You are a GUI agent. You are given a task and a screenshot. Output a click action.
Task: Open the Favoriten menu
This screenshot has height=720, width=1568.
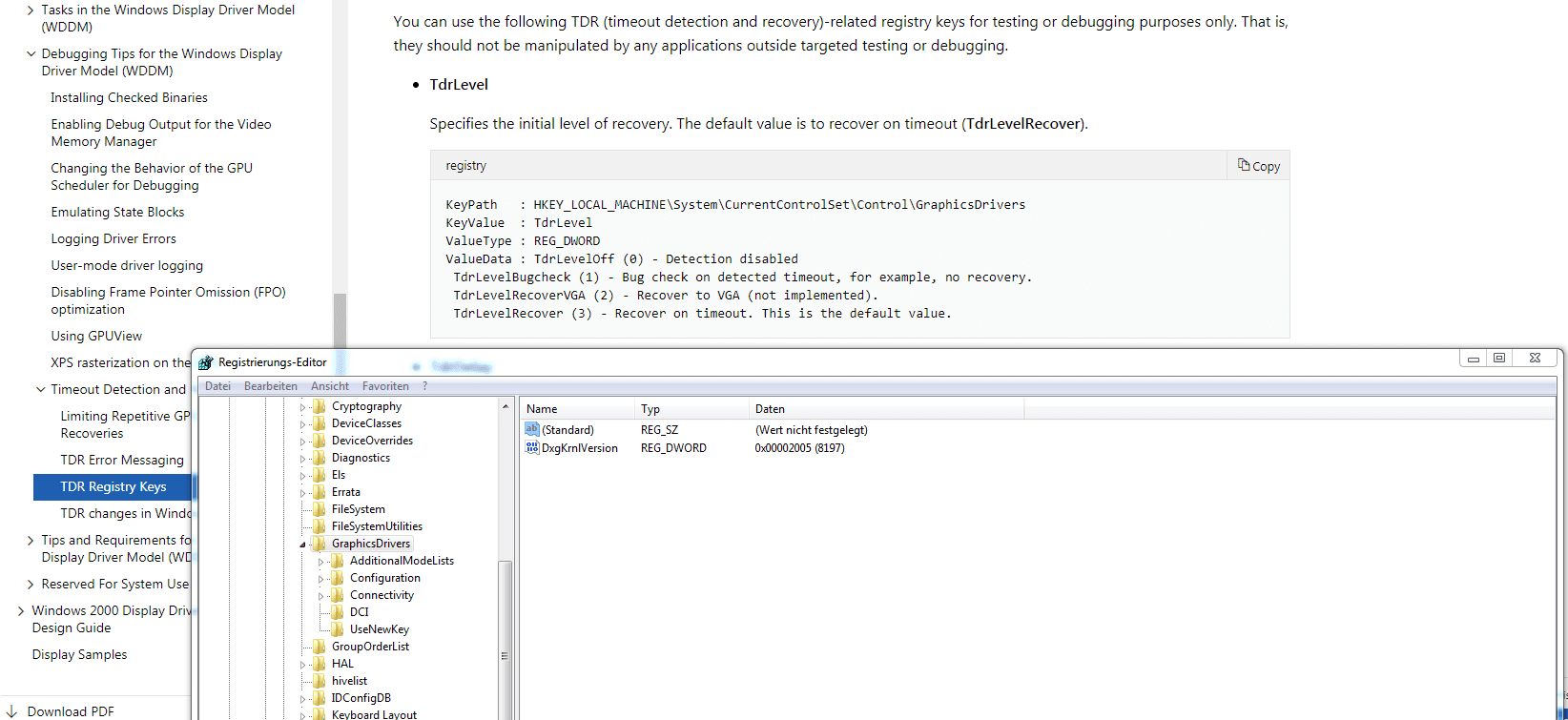[385, 386]
